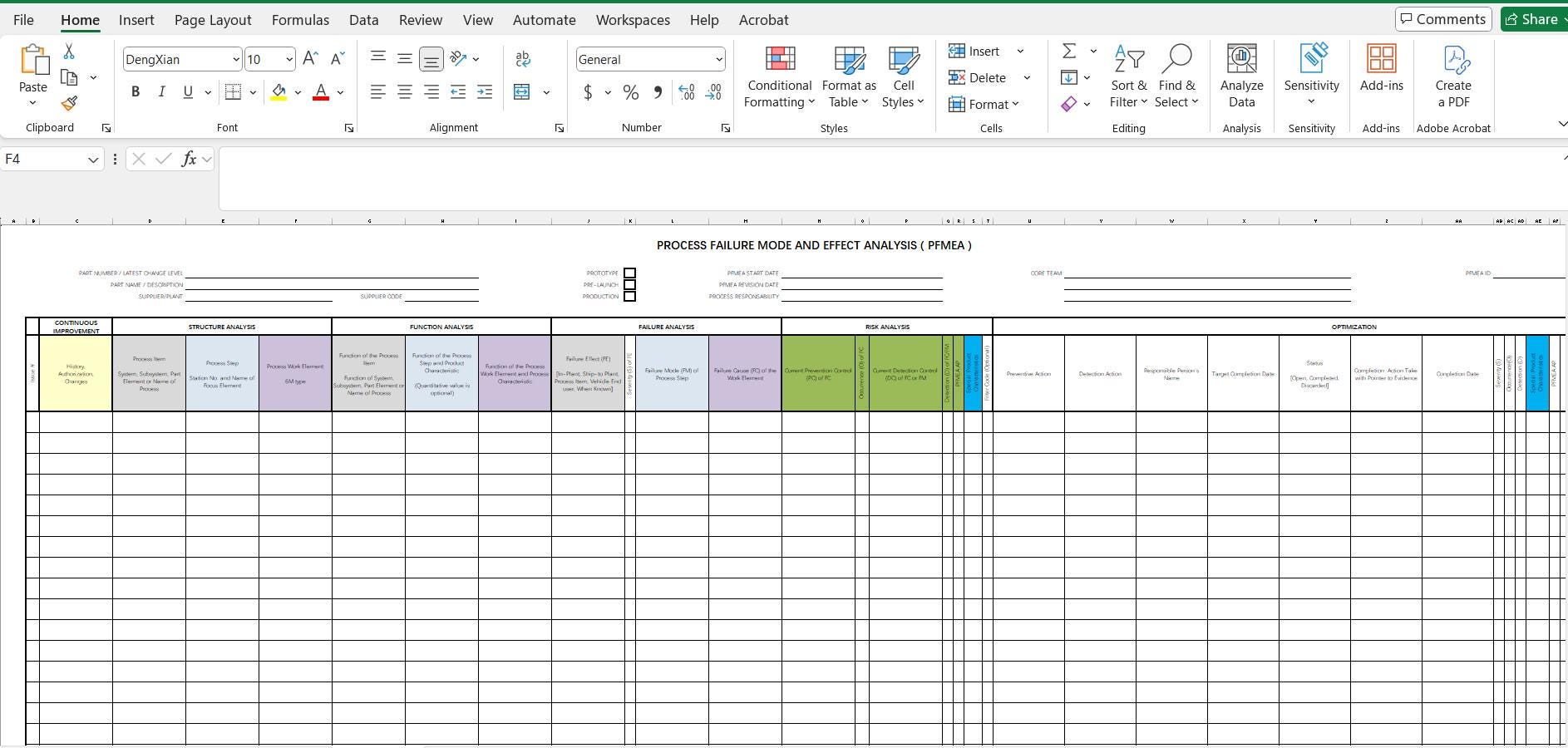Toggle Underline formatting
This screenshot has width=1568, height=748.
(x=188, y=92)
